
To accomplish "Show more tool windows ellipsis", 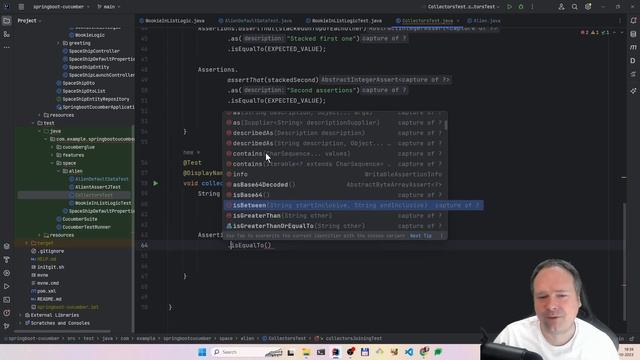I will tap(7, 47).
